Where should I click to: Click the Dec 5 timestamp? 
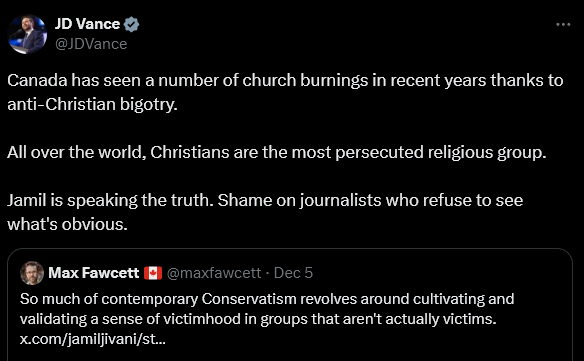pos(293,273)
